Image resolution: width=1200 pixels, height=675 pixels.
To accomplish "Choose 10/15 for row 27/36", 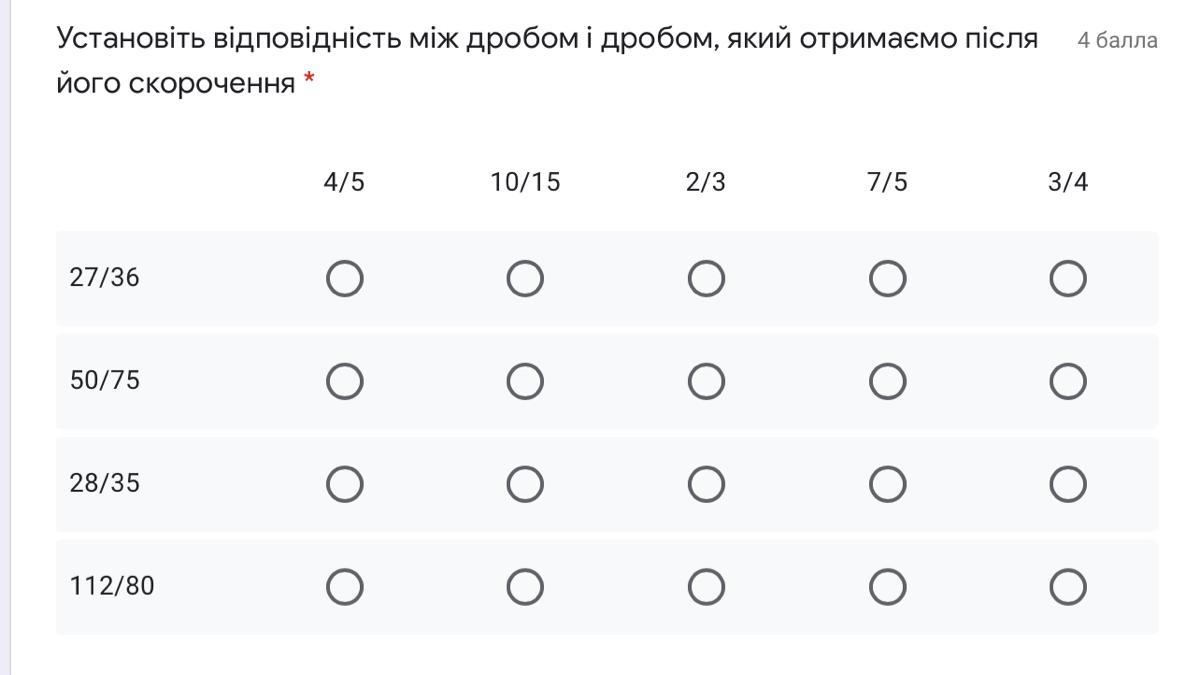I will click(525, 279).
